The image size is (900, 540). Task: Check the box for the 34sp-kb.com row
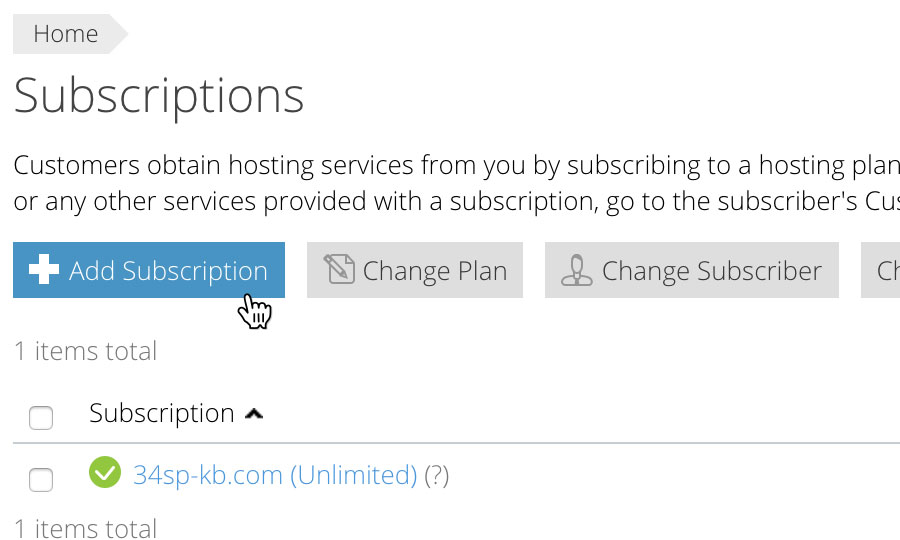[x=41, y=479]
